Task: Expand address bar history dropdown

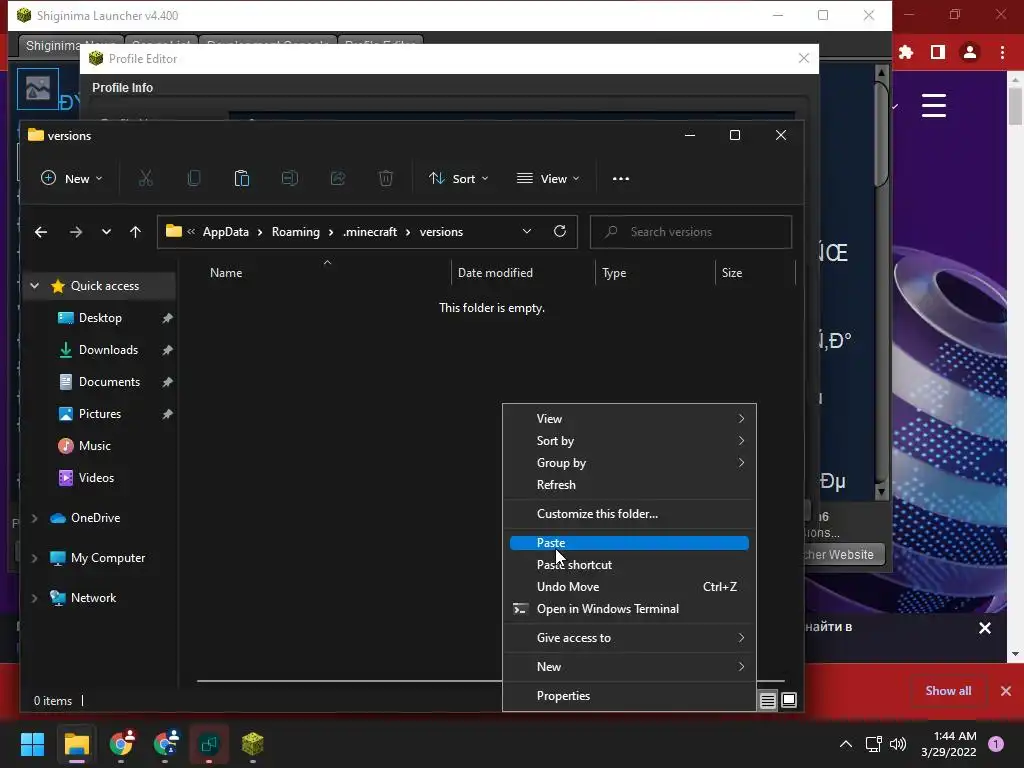Action: click(527, 231)
